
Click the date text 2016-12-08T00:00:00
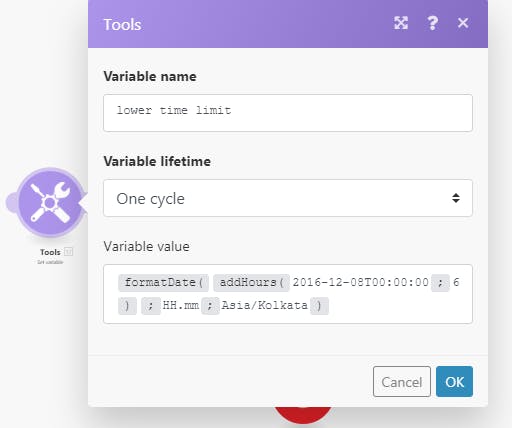coord(361,282)
